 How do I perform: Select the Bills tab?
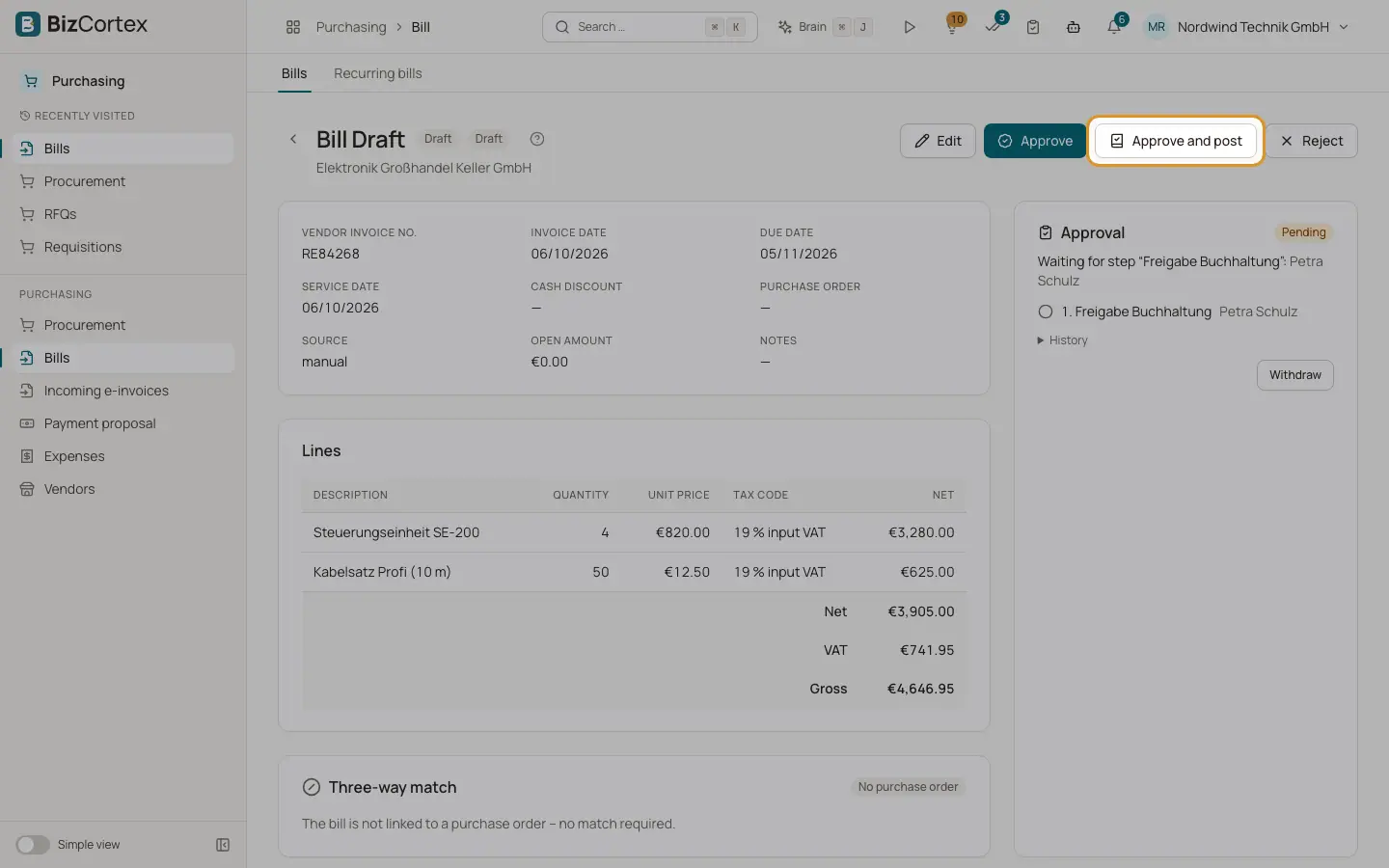pyautogui.click(x=294, y=73)
